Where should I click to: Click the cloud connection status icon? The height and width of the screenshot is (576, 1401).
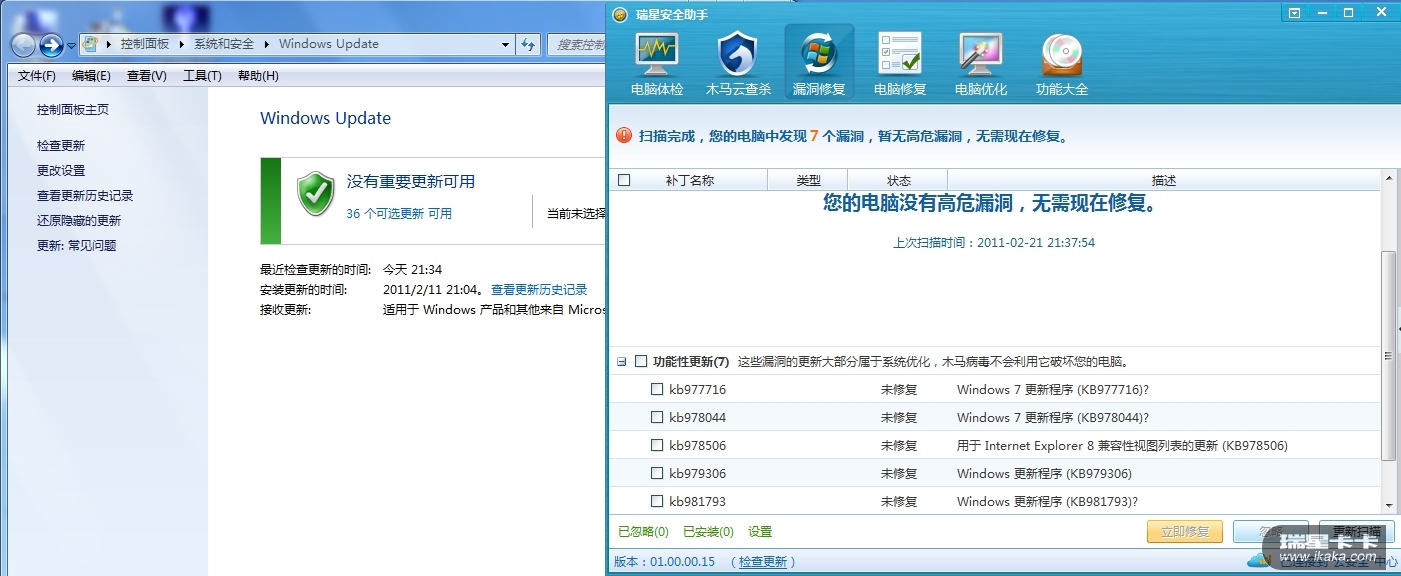point(1258,560)
